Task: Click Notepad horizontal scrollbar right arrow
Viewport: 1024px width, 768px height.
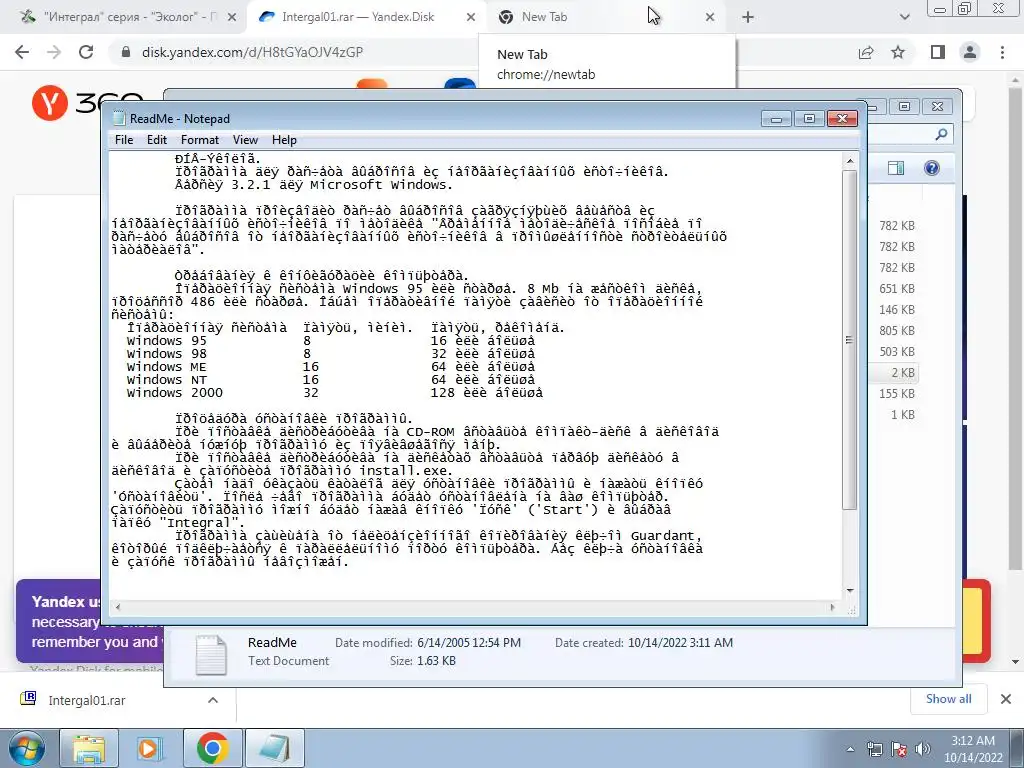Action: click(832, 607)
